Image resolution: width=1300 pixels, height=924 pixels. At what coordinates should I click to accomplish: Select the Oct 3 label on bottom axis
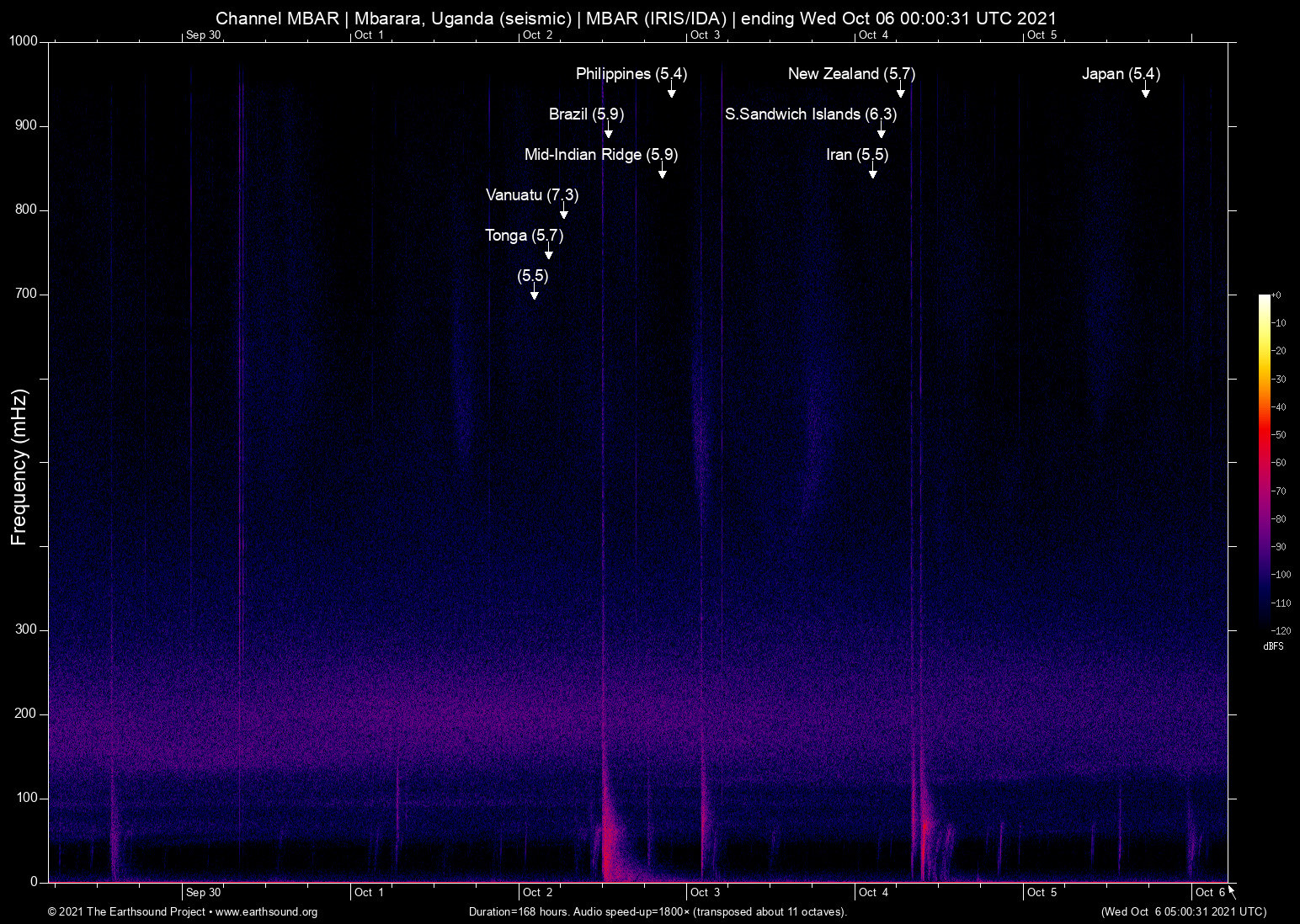tap(706, 892)
